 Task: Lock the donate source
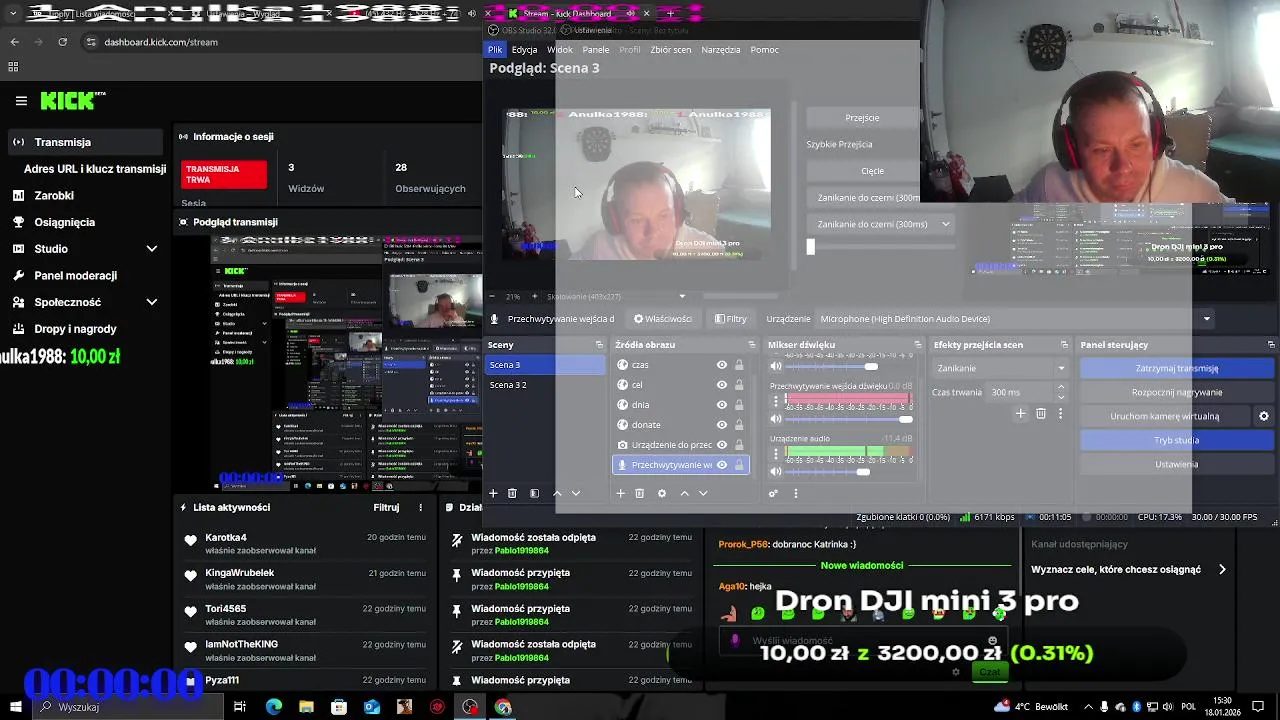point(739,425)
